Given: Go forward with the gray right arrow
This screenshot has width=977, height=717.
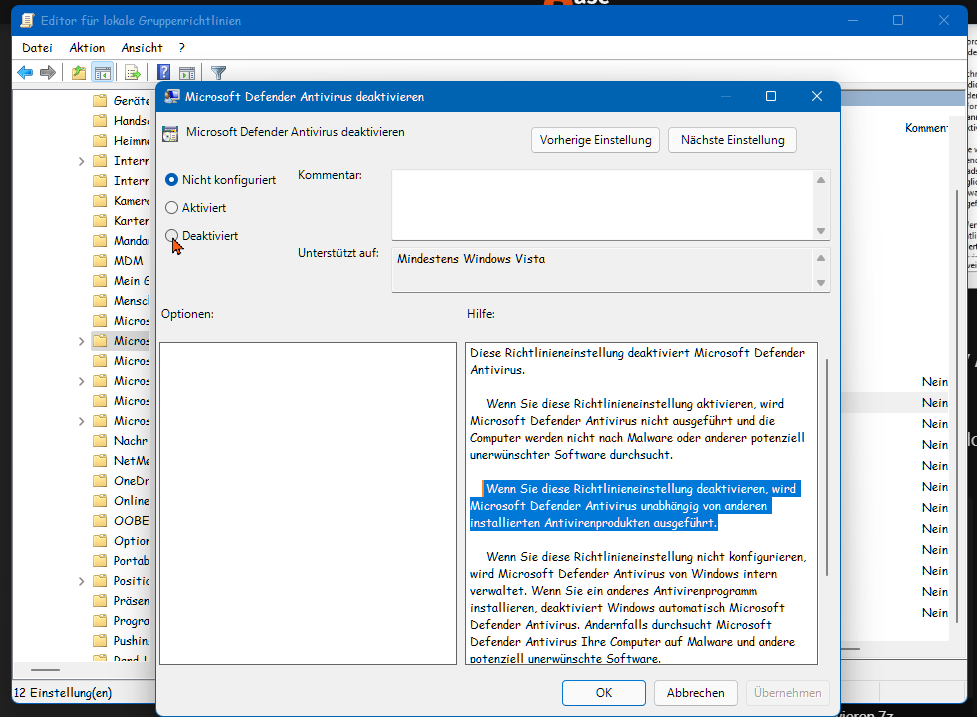Looking at the screenshot, I should pyautogui.click(x=48, y=73).
